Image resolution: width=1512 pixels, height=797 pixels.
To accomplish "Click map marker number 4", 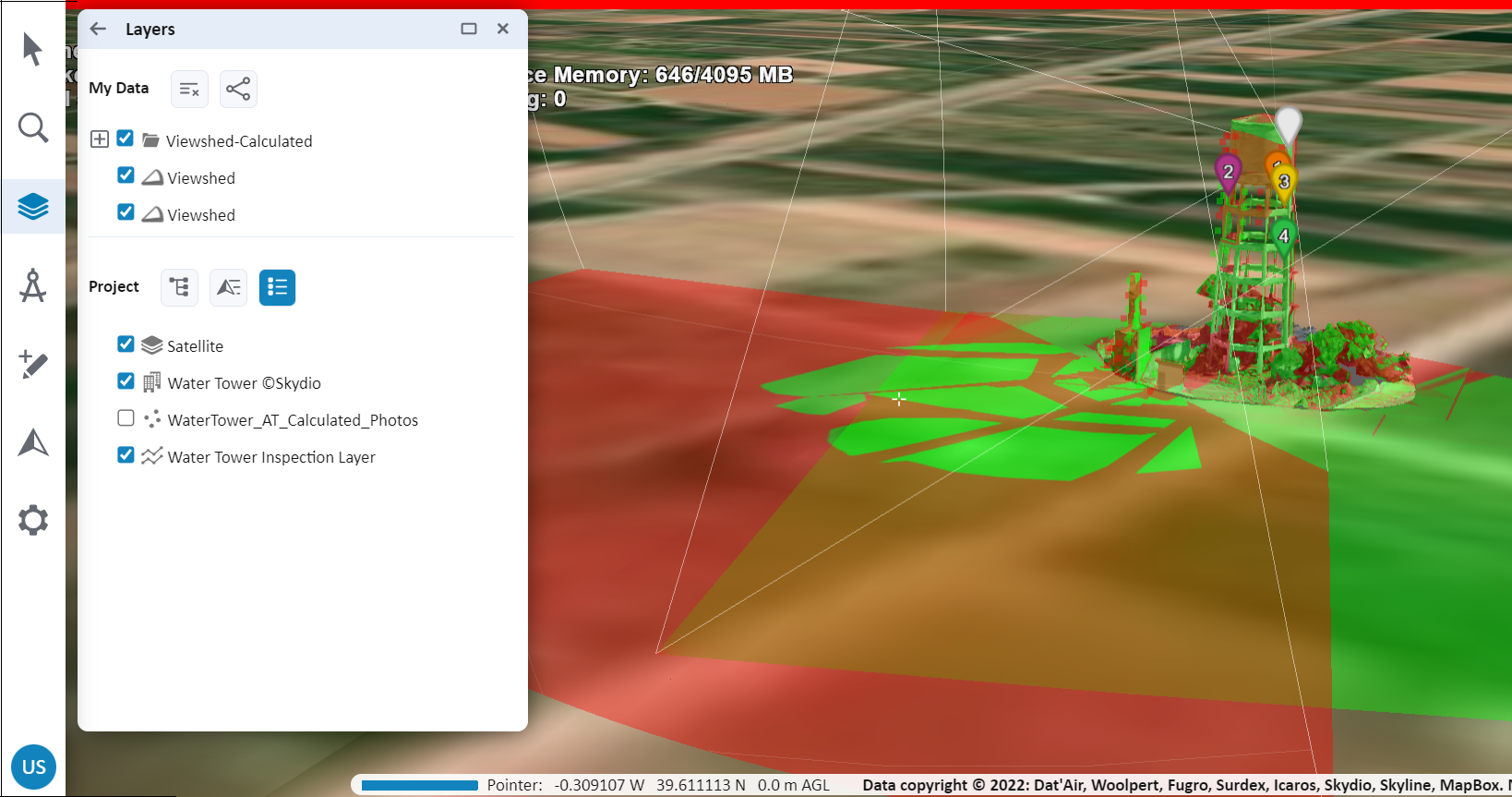I will (1283, 235).
